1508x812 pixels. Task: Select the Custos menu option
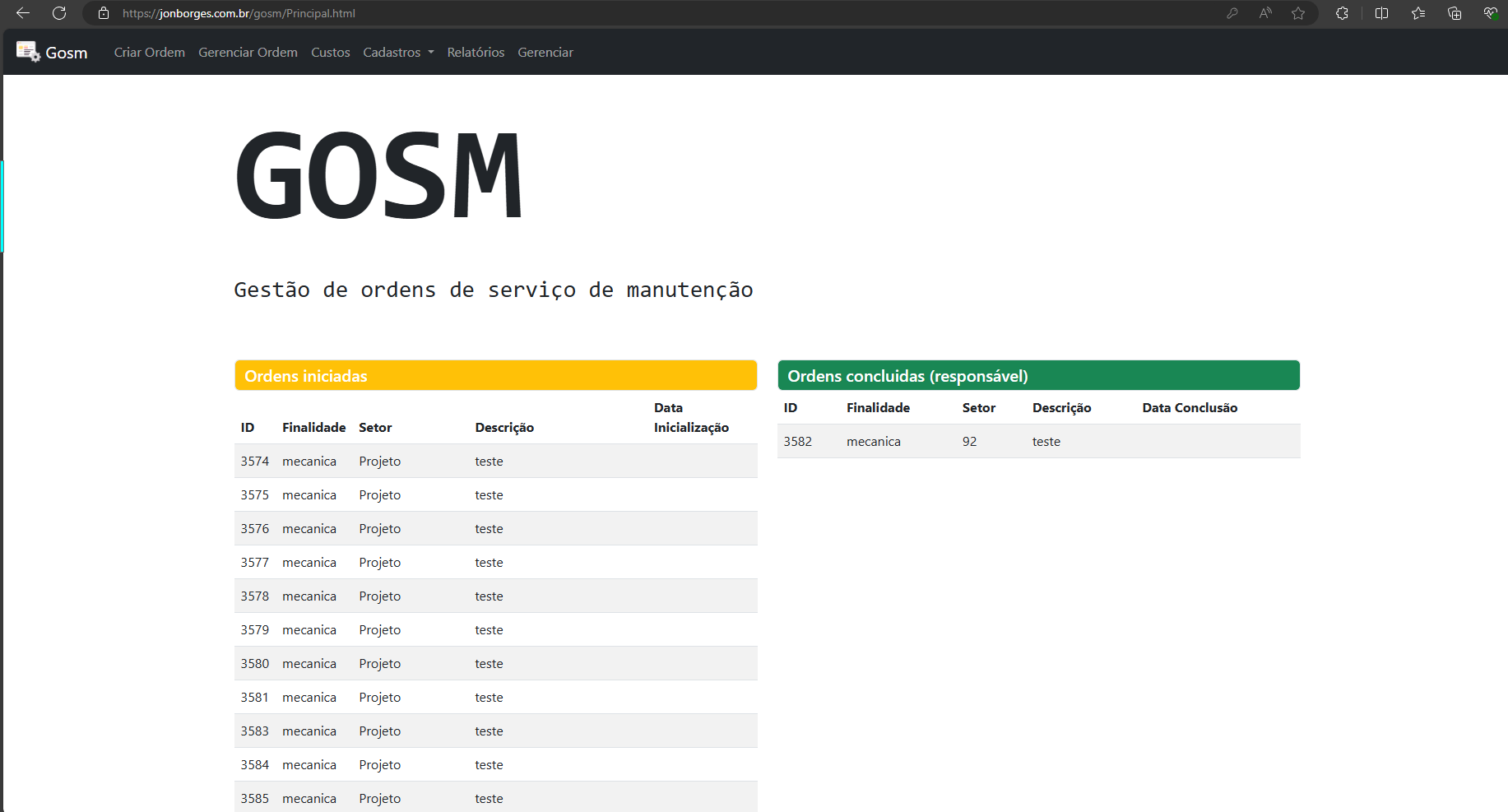[330, 52]
